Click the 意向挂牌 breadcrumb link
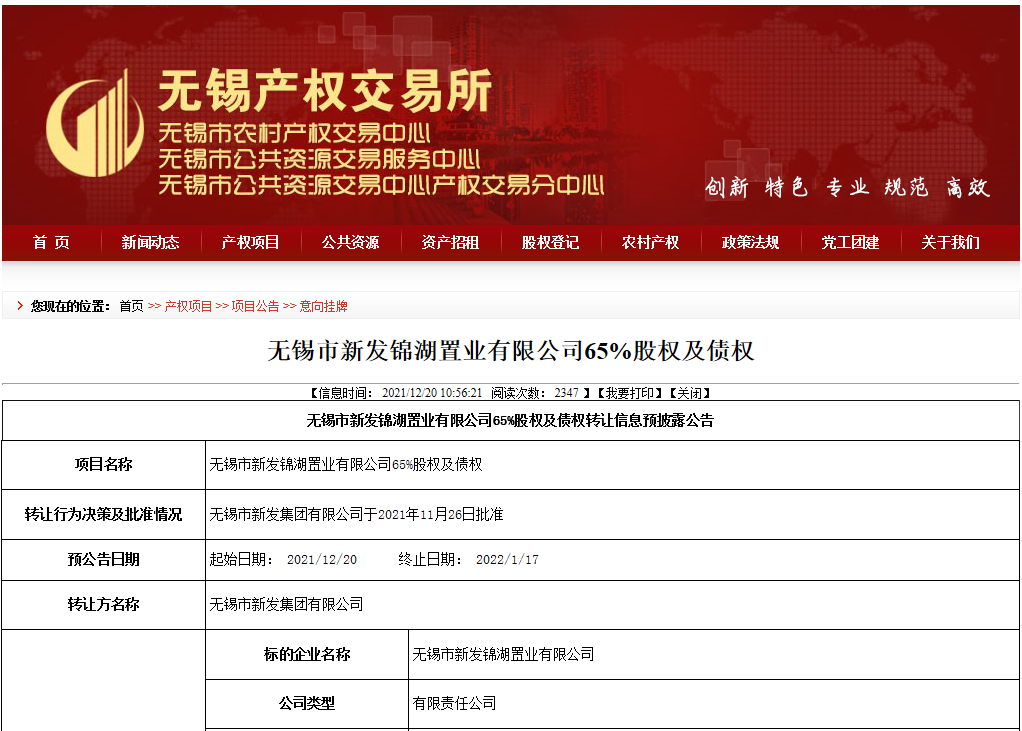Image resolution: width=1022 pixels, height=731 pixels. 323,307
